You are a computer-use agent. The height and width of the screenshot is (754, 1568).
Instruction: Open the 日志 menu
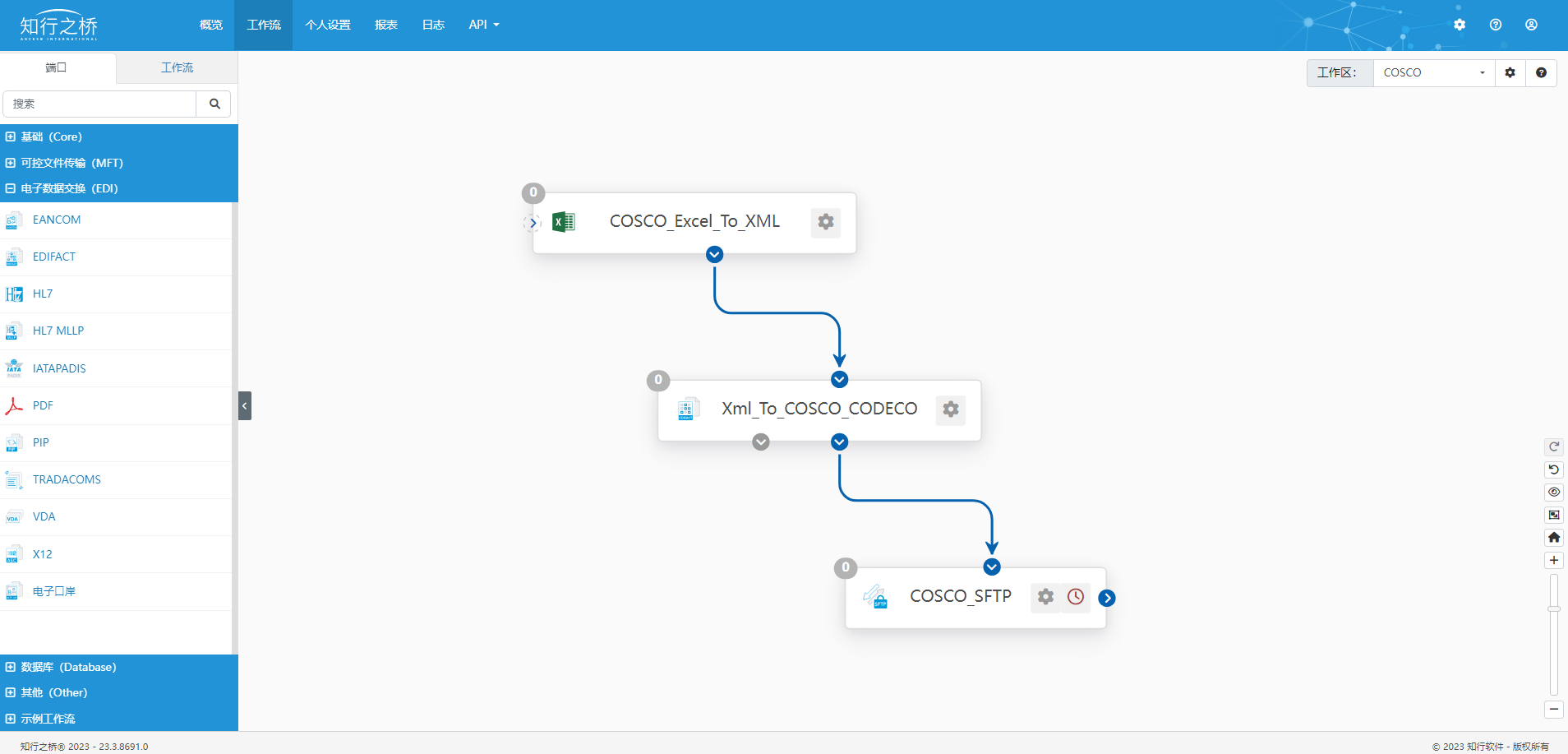coord(433,25)
